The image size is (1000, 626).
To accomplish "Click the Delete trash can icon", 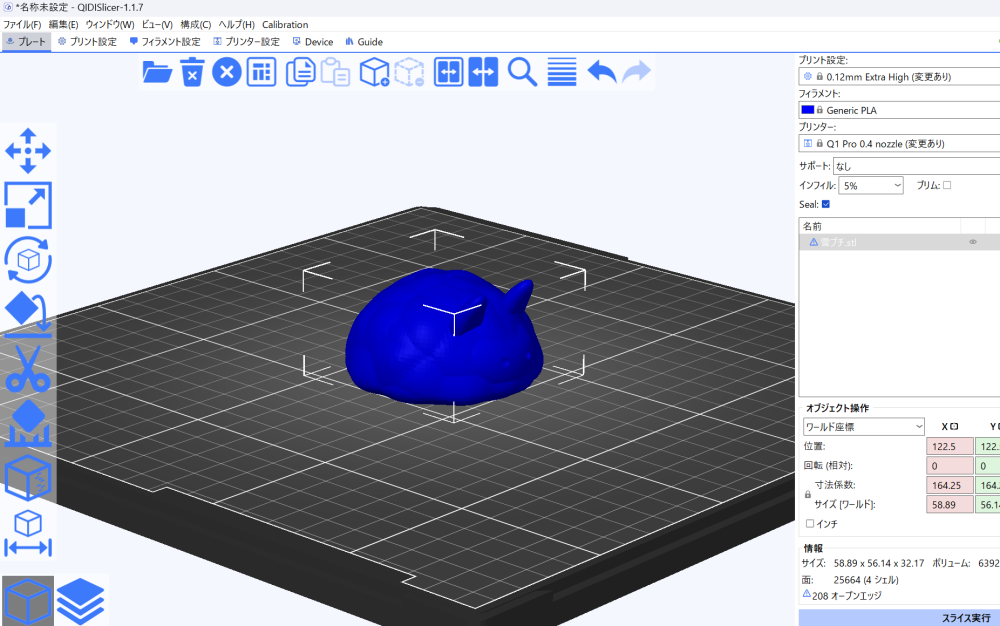I will coord(192,72).
